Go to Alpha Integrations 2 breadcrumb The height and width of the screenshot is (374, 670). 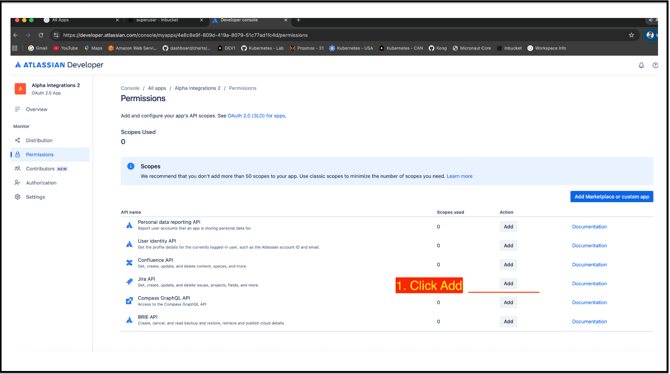pos(197,88)
